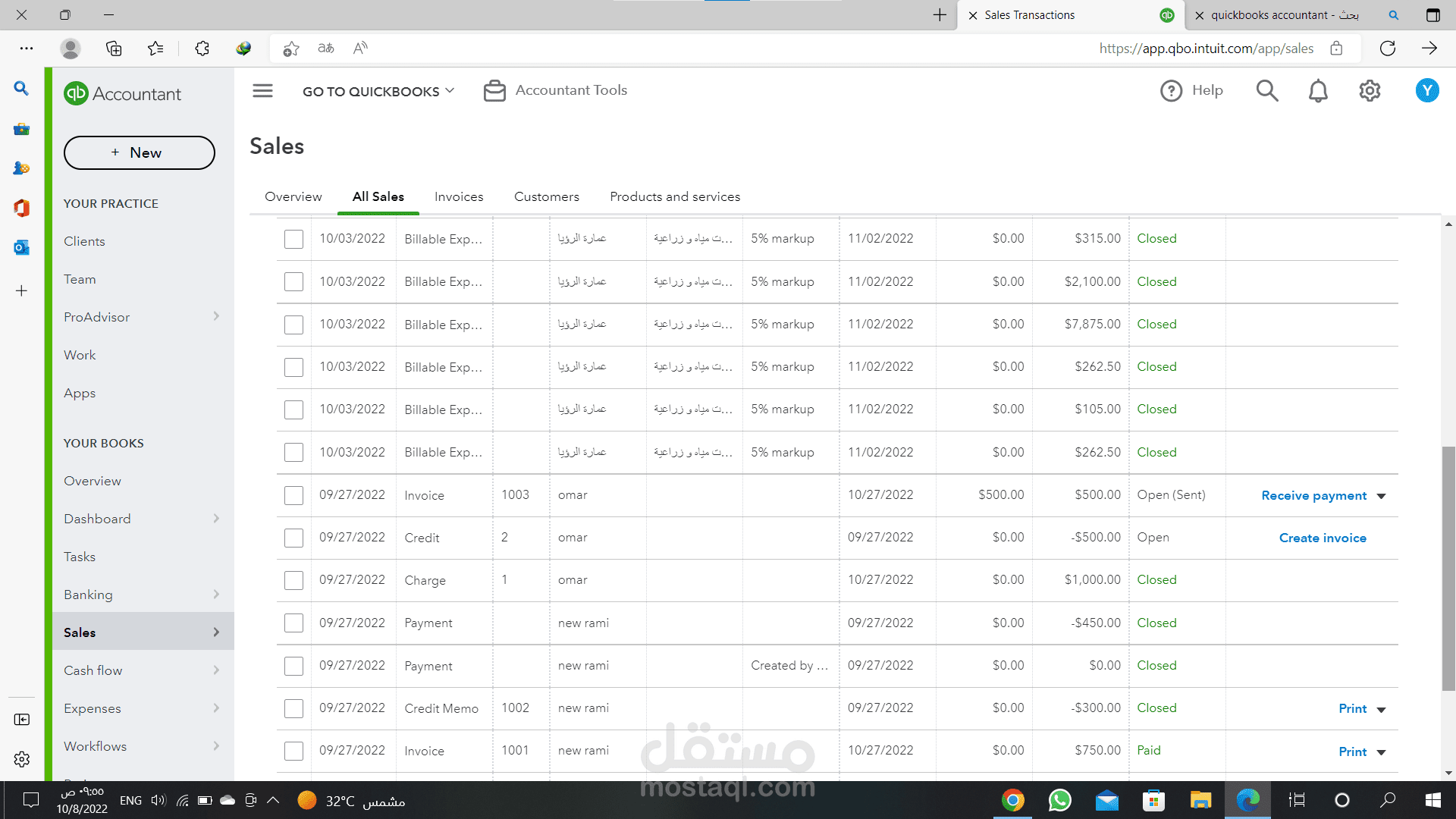Switch to Products and services tab
Image resolution: width=1456 pixels, height=819 pixels.
(x=675, y=196)
